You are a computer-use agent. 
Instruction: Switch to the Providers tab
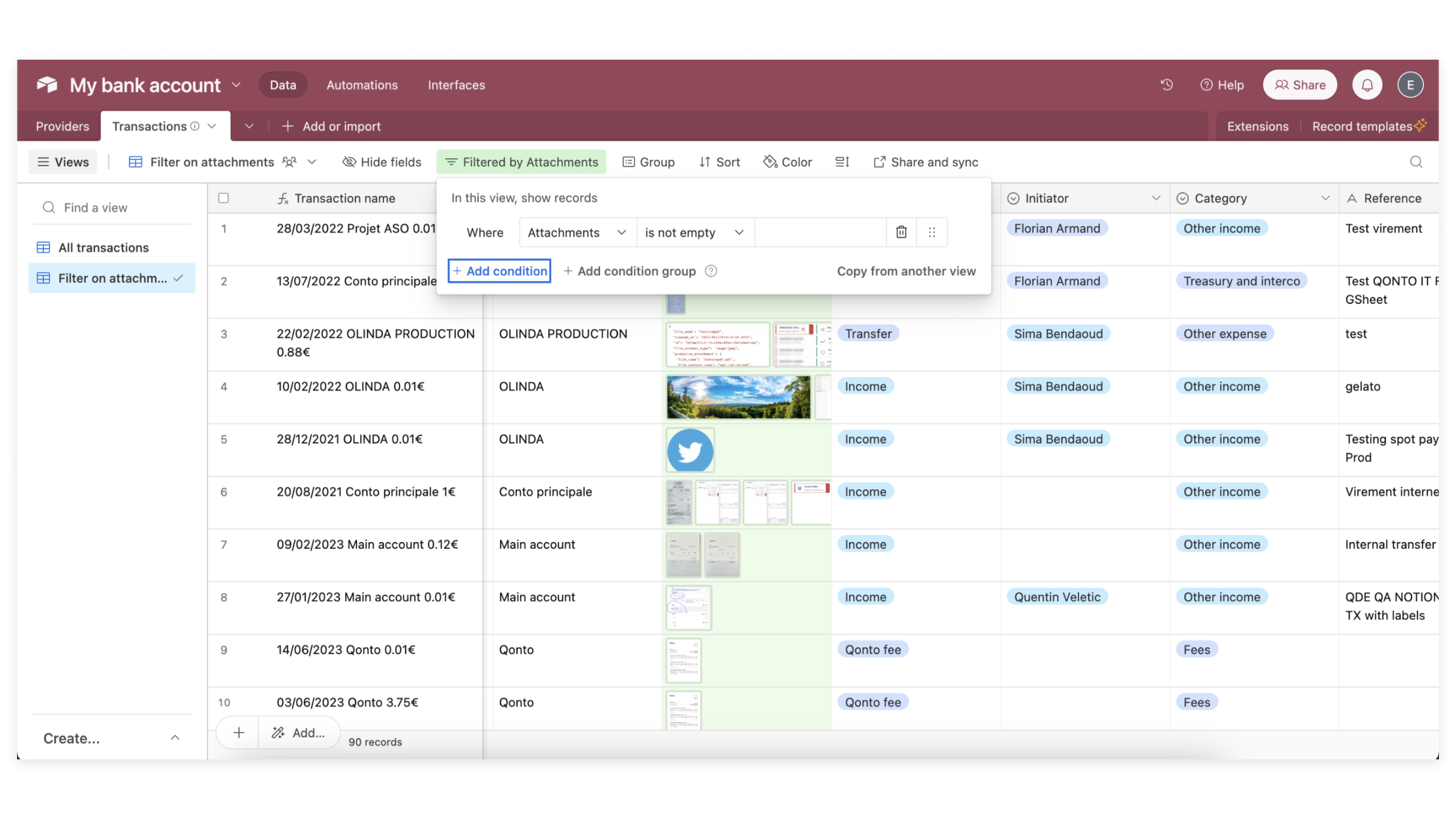pos(62,126)
